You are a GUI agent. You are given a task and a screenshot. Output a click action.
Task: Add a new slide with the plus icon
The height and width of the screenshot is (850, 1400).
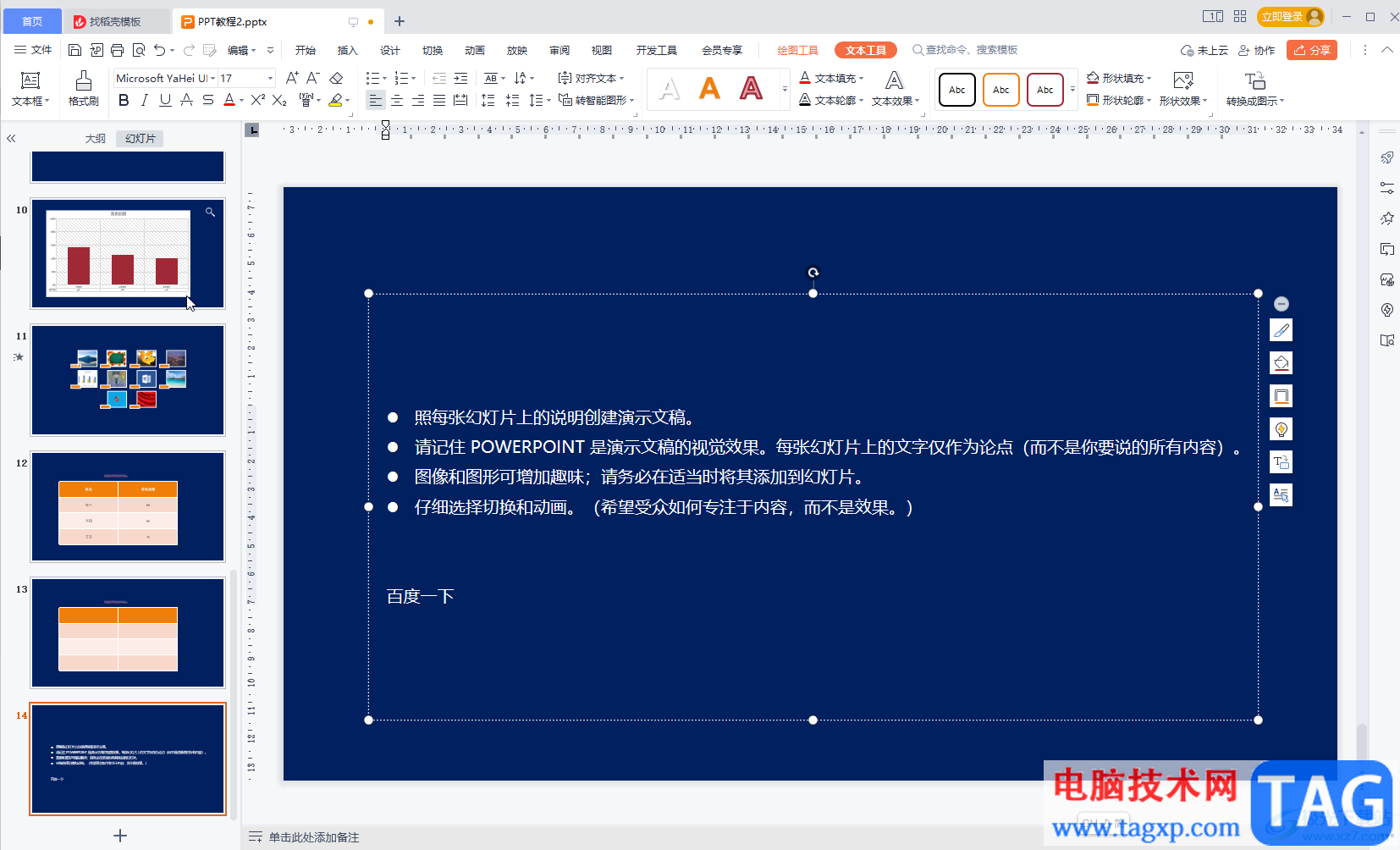[120, 836]
